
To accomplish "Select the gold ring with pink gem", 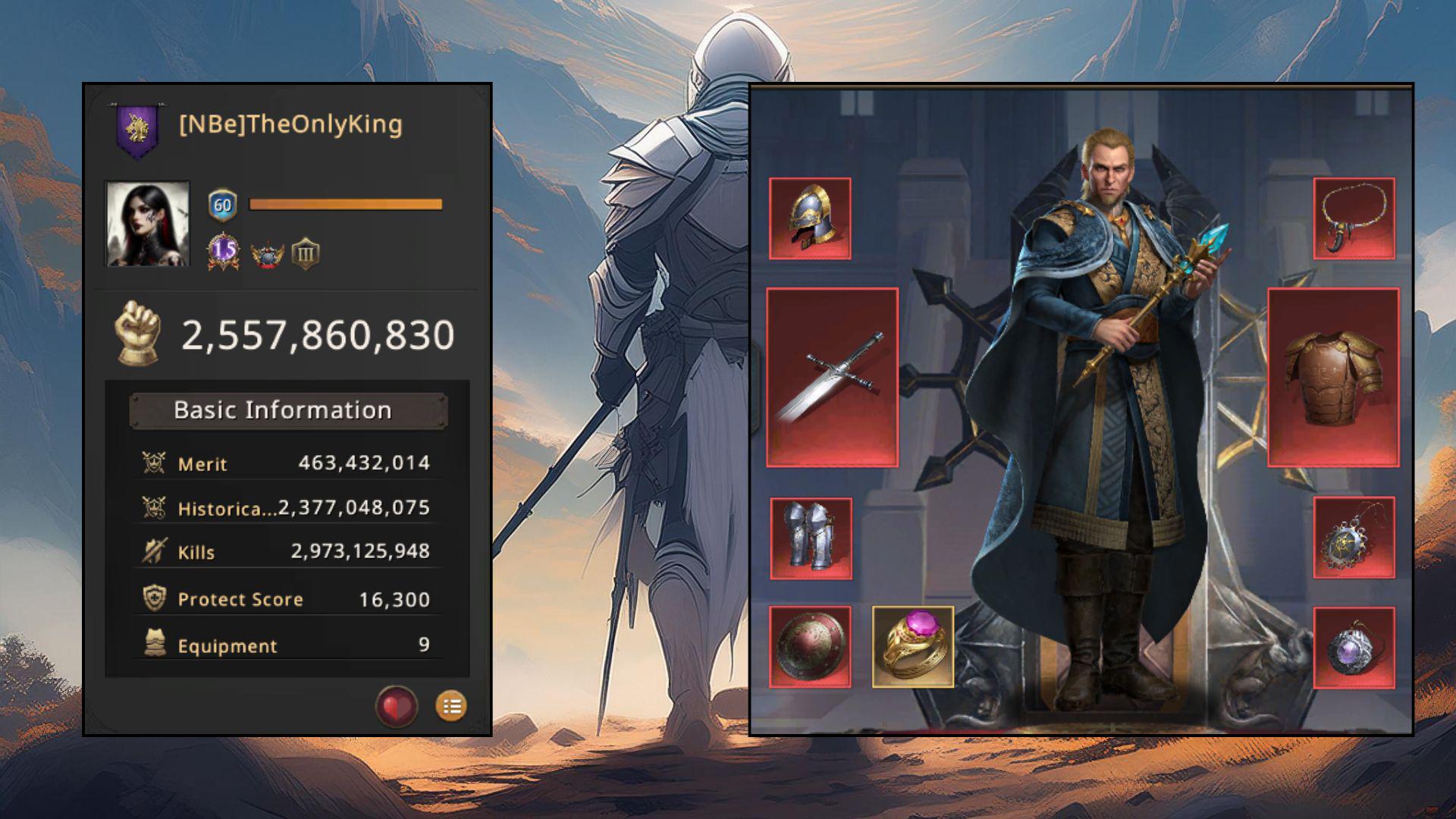I will 913,647.
